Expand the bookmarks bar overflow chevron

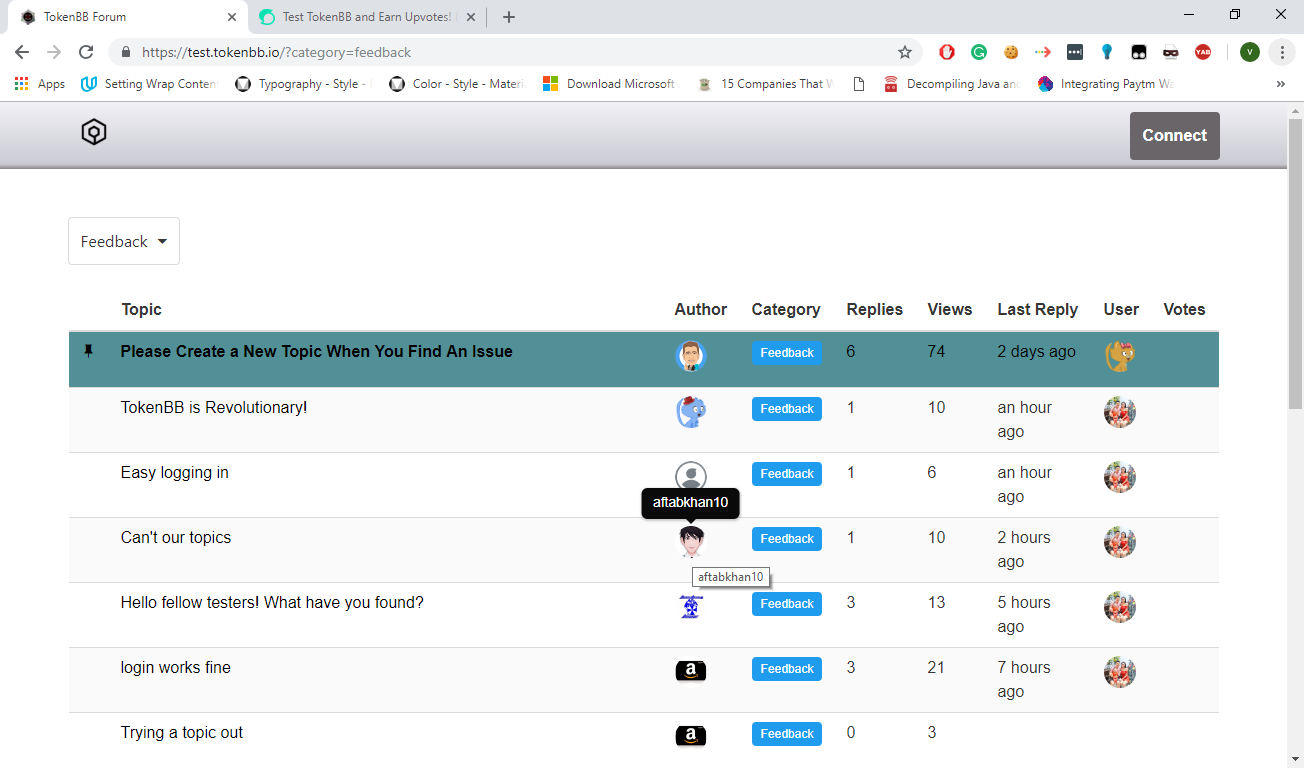[x=1281, y=84]
